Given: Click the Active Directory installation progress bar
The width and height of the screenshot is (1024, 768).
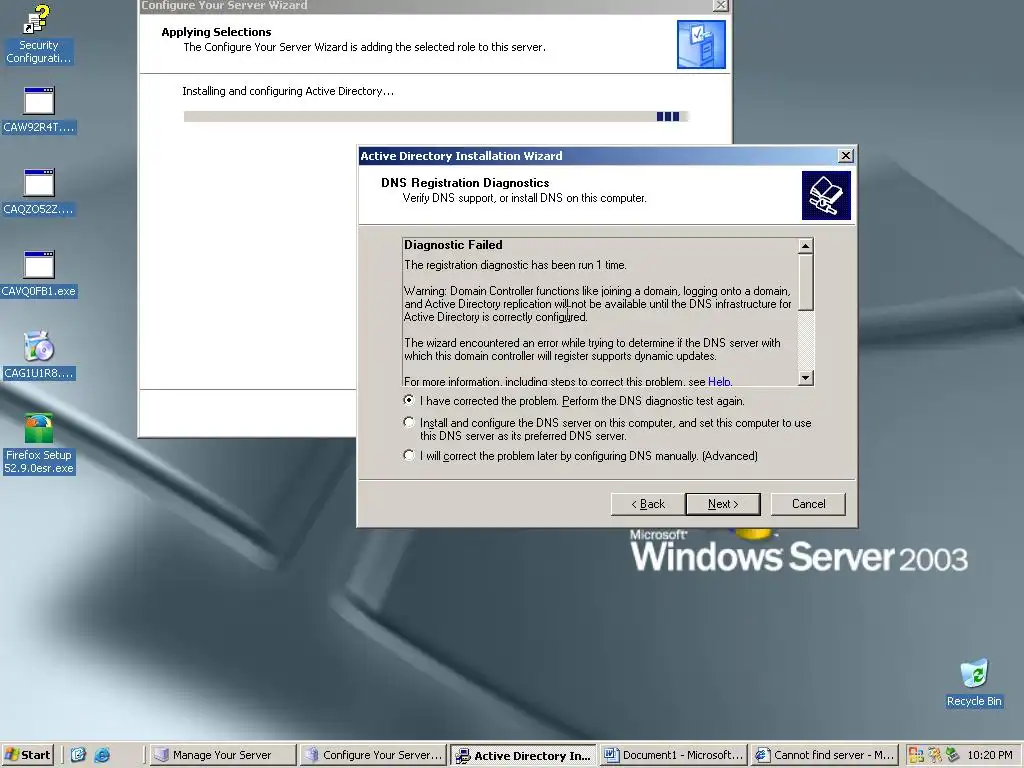Looking at the screenshot, I should (436, 116).
